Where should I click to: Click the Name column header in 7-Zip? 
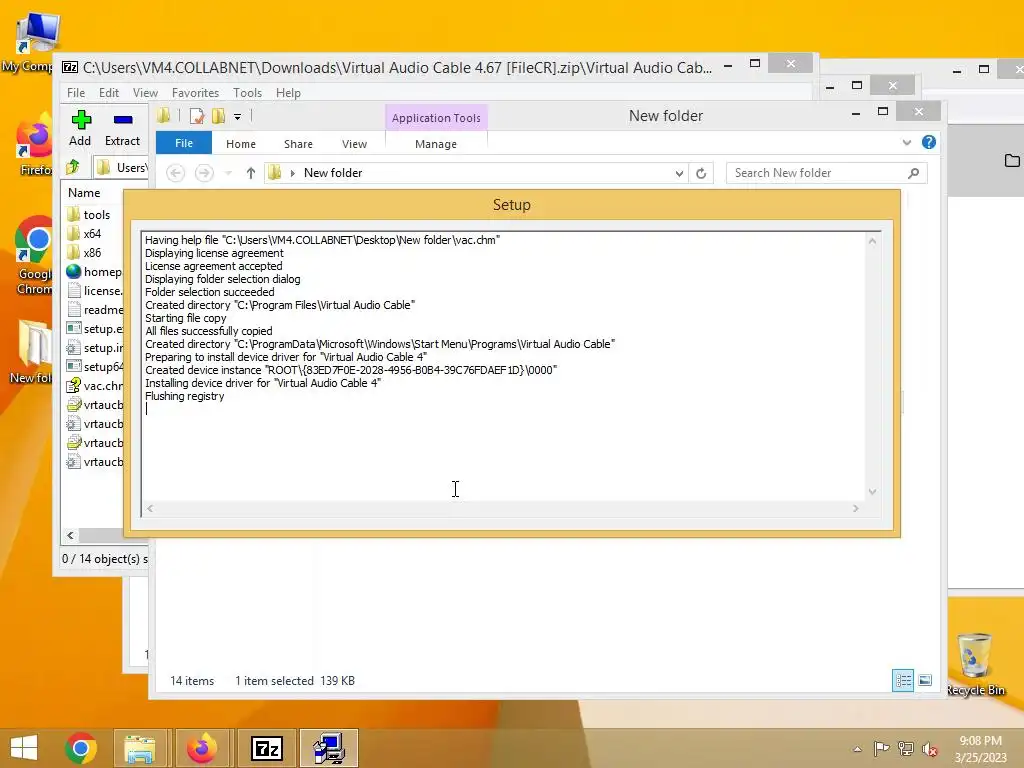pyautogui.click(x=84, y=193)
